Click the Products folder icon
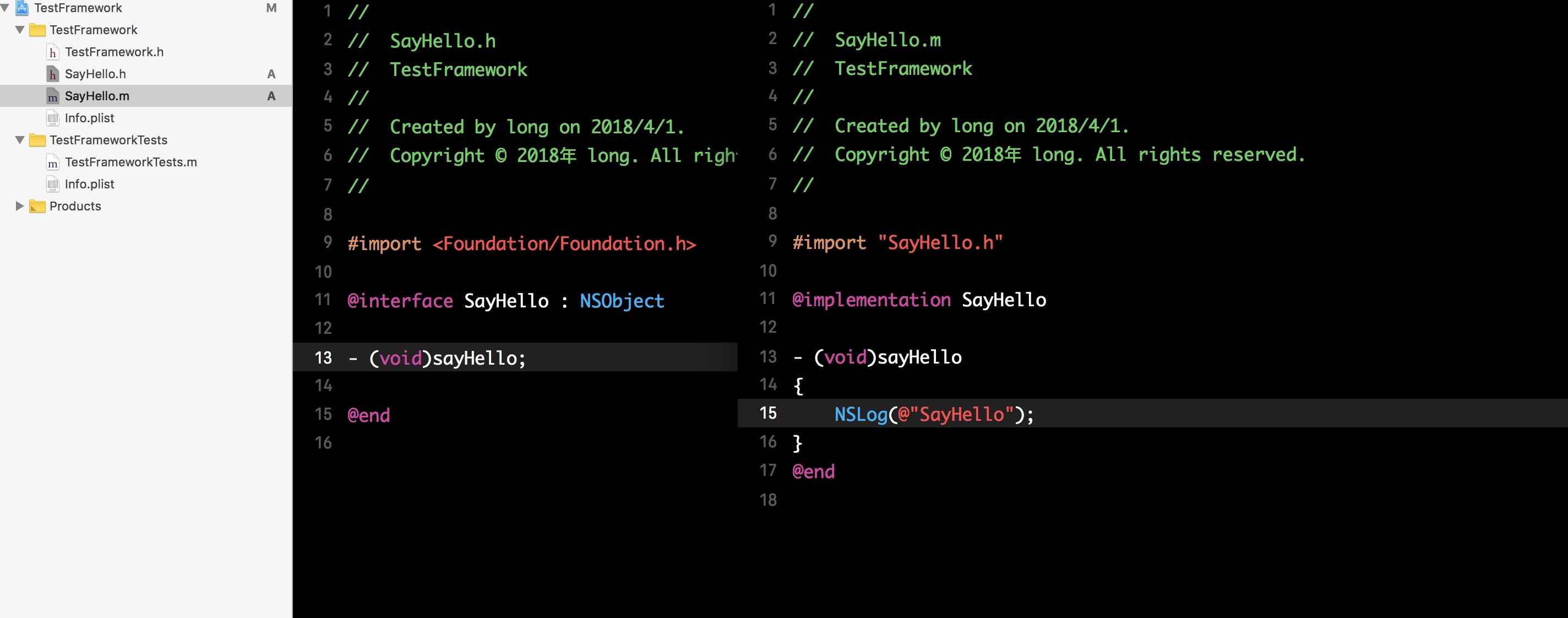The width and height of the screenshot is (1568, 618). click(x=38, y=207)
